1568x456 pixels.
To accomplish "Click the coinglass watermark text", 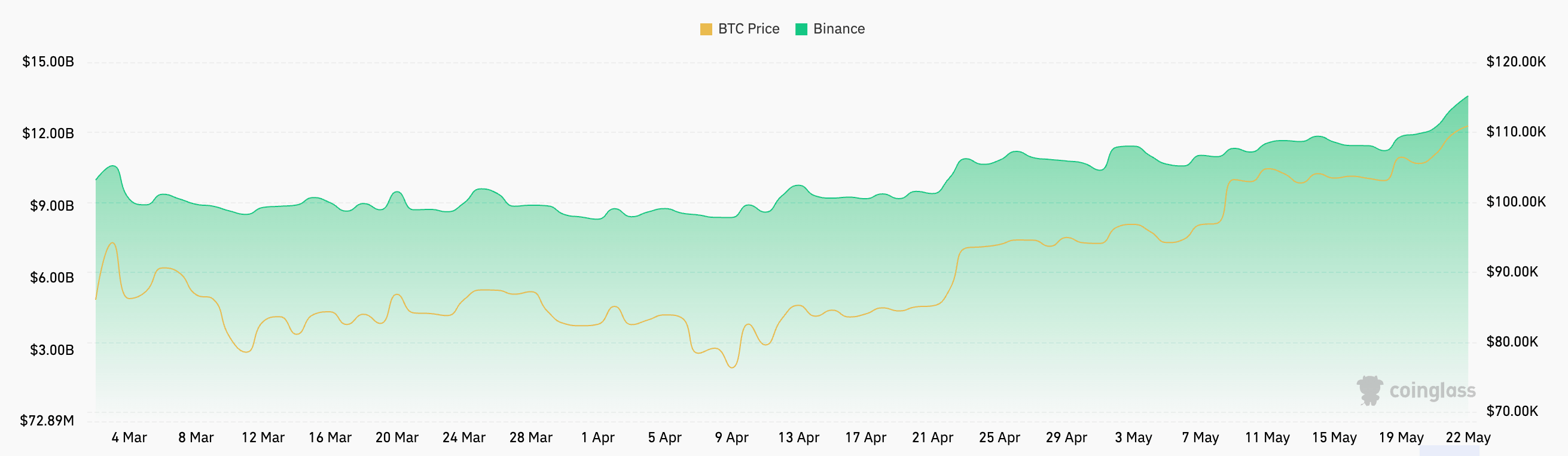I will (1432, 391).
